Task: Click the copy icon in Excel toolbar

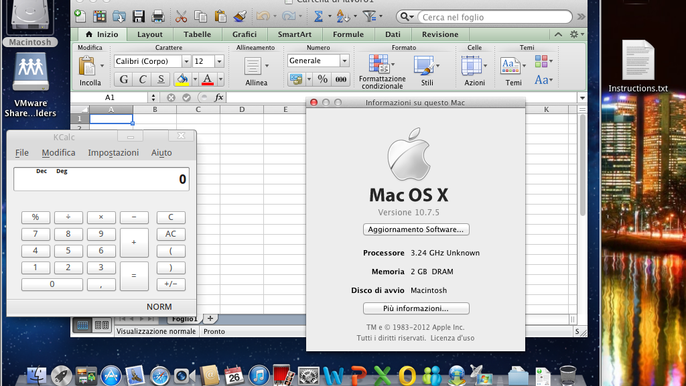Action: pyautogui.click(x=200, y=17)
